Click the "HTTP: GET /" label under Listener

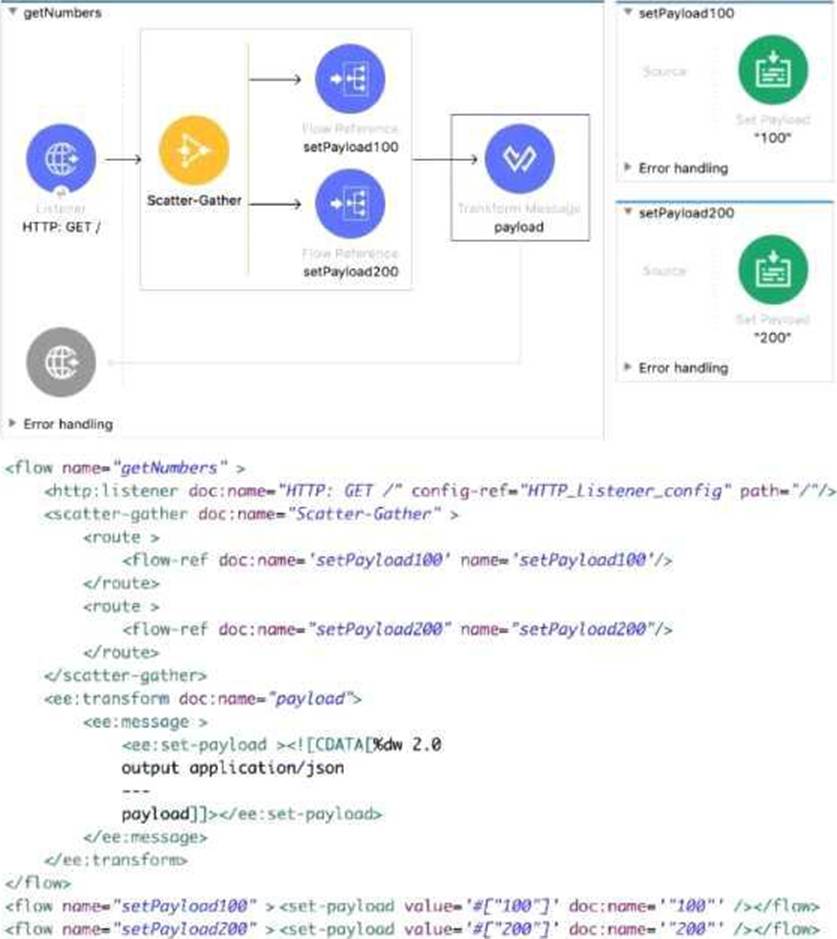61,226
